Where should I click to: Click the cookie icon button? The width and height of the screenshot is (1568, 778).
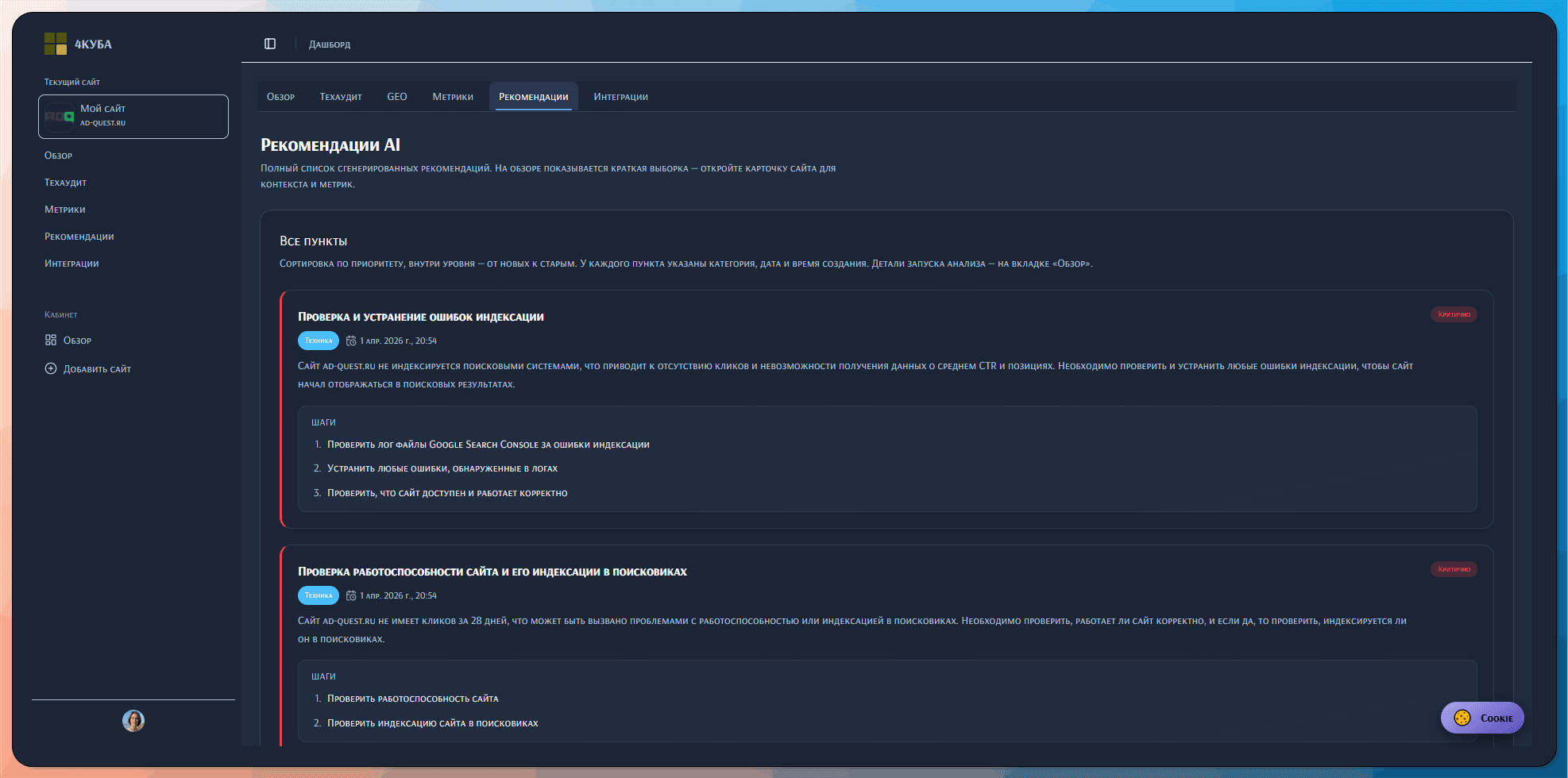[x=1462, y=718]
